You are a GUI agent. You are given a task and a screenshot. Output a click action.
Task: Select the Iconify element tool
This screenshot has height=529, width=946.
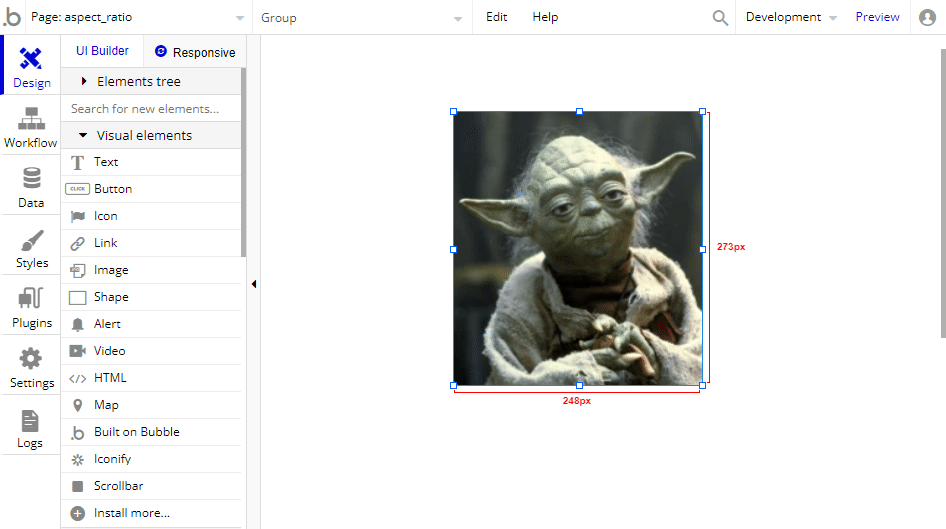point(151,459)
